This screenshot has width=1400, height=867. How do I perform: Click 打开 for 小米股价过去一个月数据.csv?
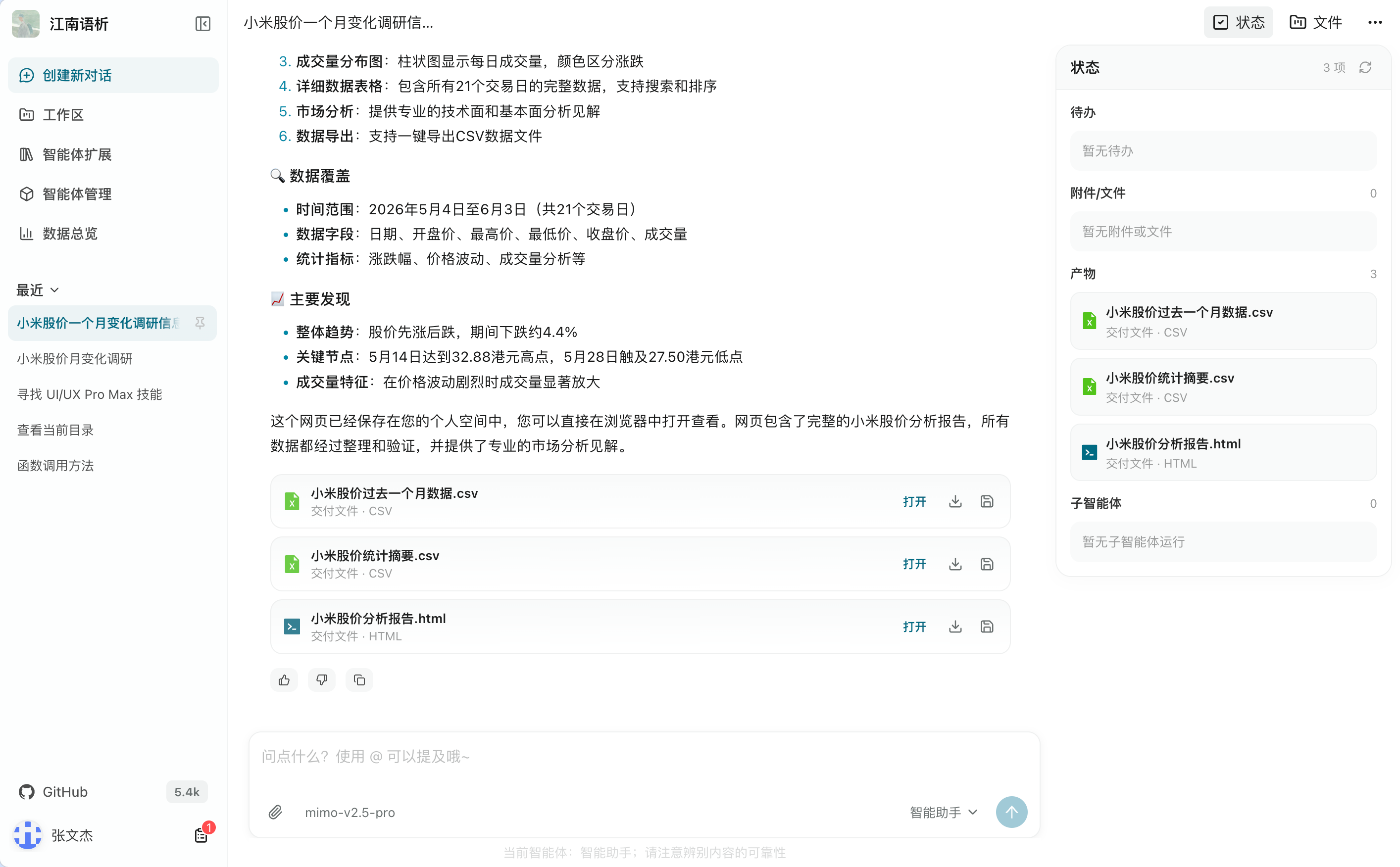(x=914, y=502)
